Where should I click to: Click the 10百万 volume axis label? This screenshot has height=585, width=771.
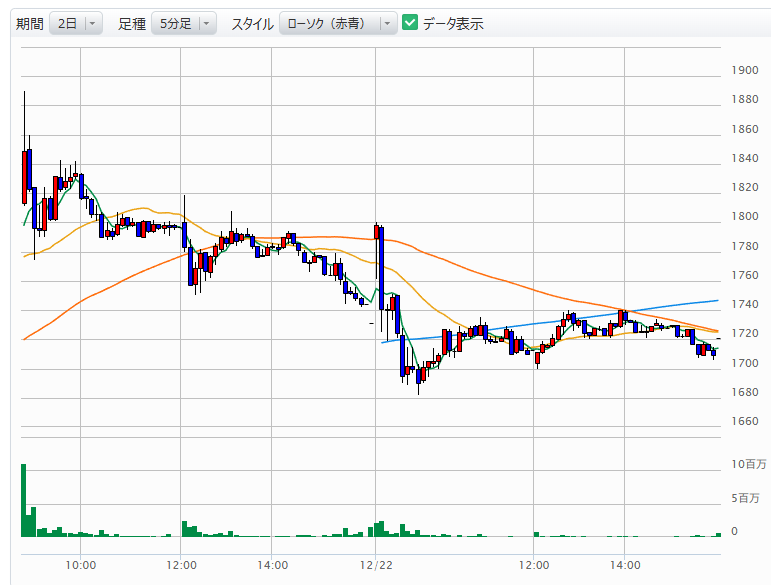click(748, 465)
